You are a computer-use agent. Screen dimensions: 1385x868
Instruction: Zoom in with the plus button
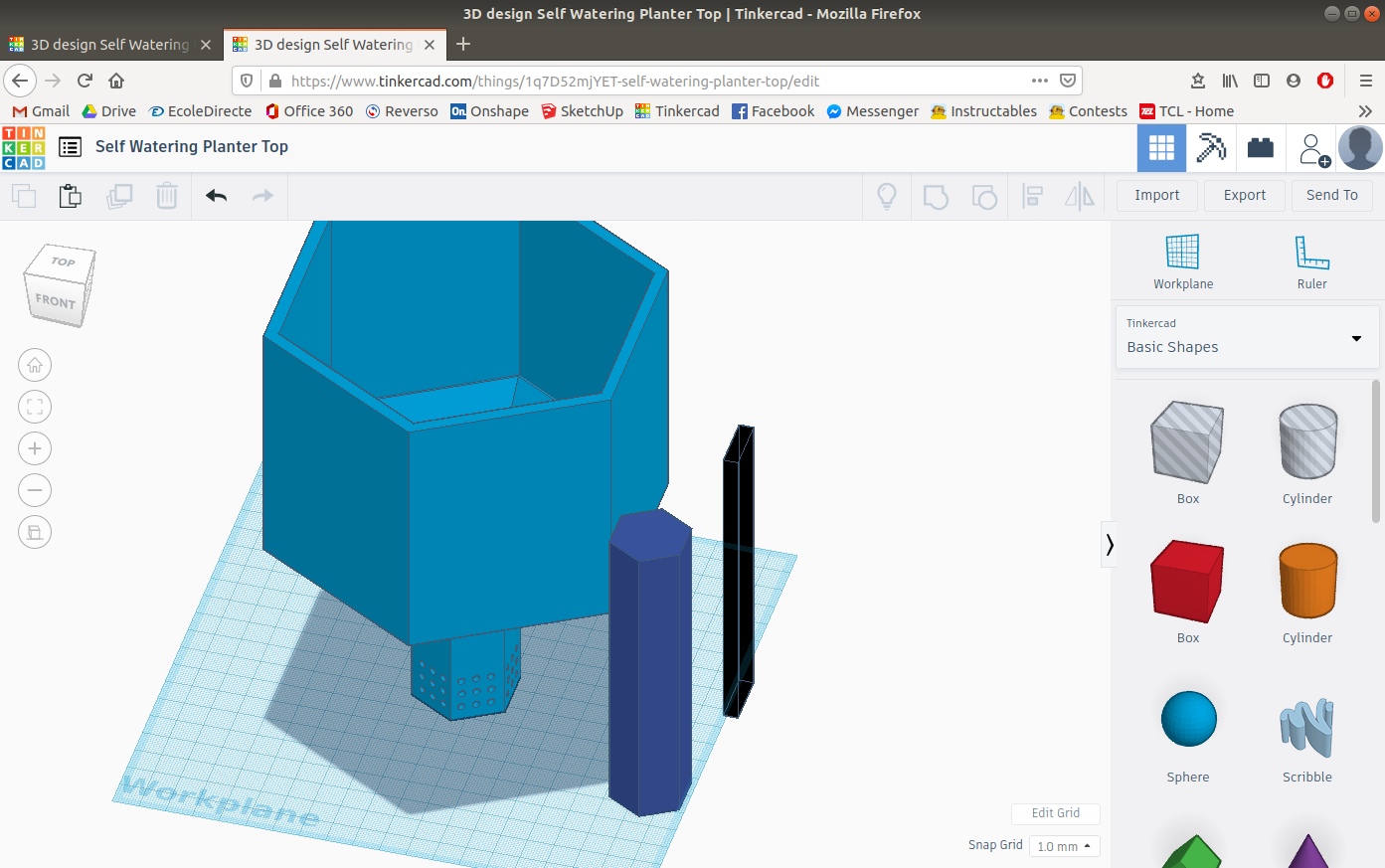[x=35, y=448]
